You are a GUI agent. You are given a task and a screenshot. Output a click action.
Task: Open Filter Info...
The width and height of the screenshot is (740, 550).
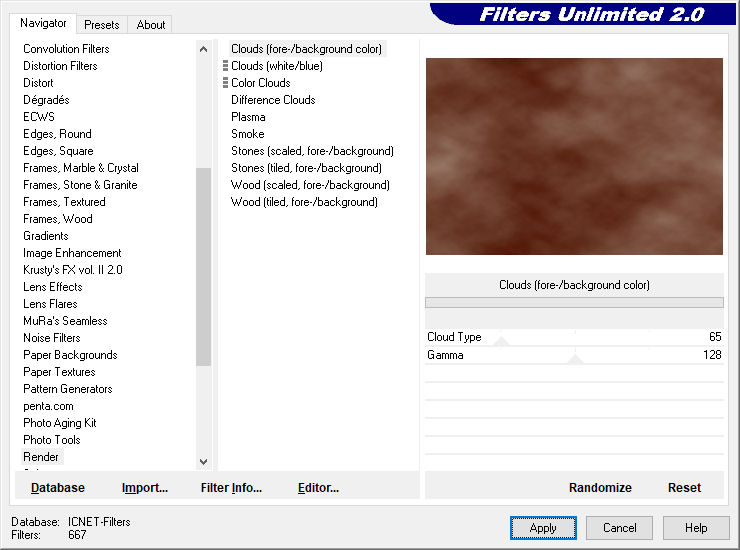tap(231, 488)
